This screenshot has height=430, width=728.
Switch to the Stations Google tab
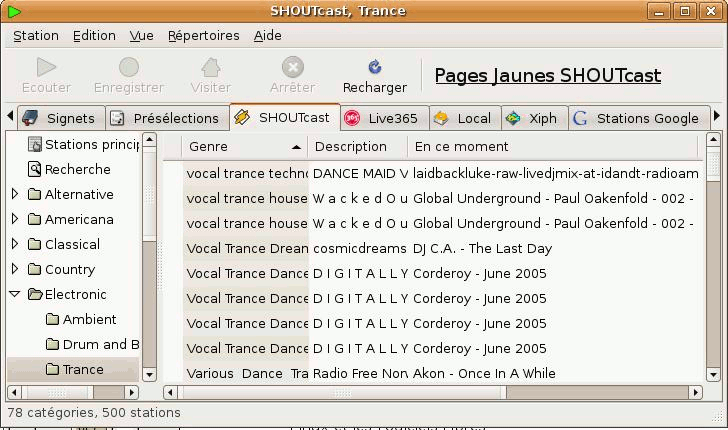(640, 118)
